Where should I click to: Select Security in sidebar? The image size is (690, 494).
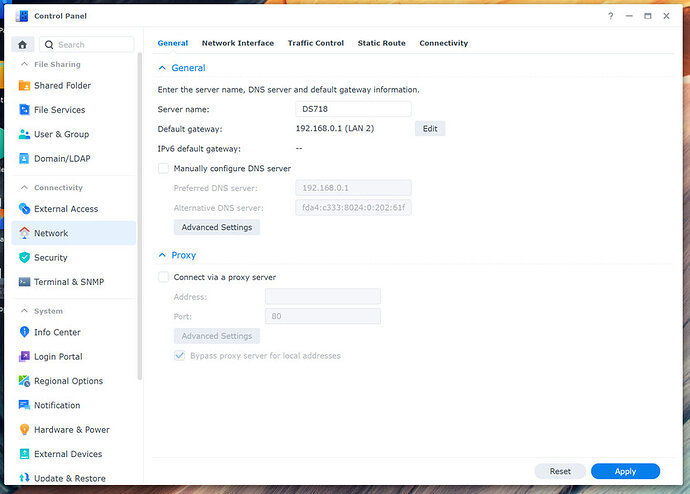[73, 257]
